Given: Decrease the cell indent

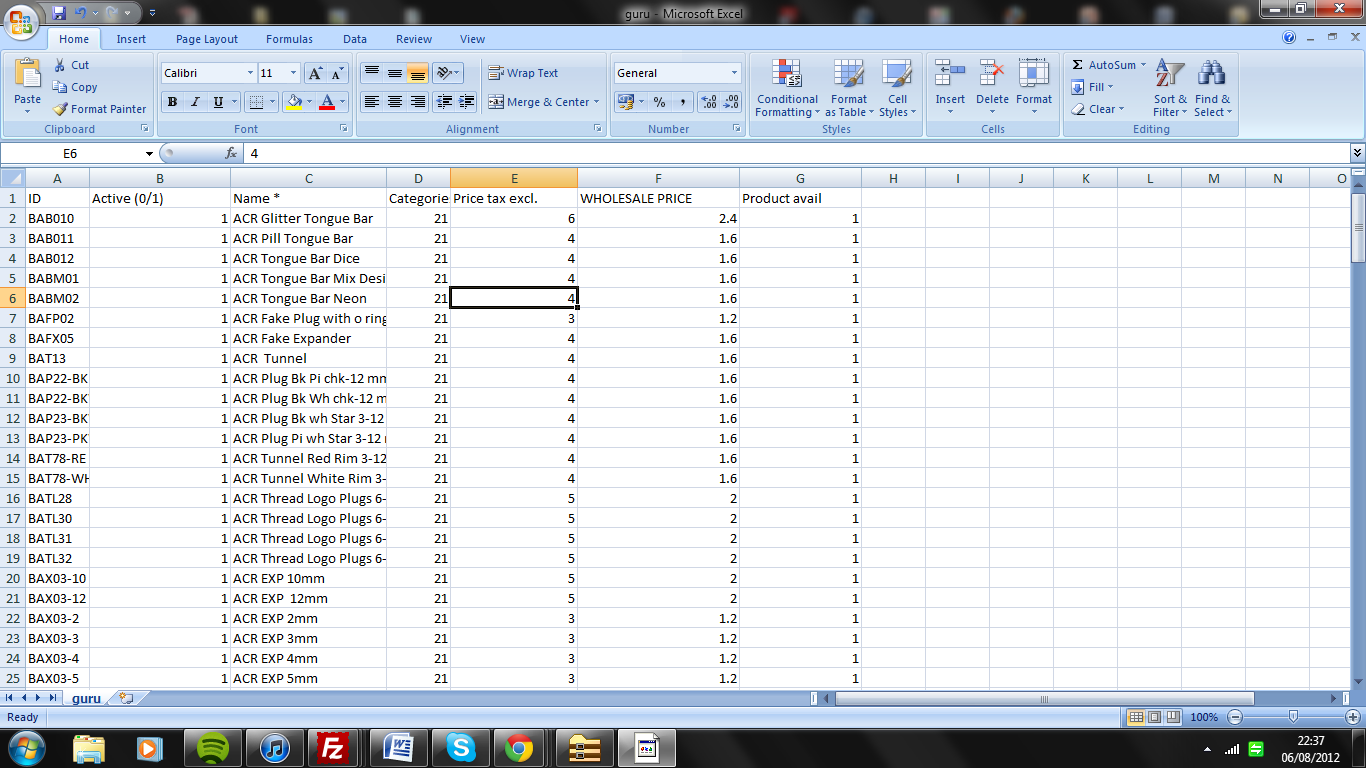Looking at the screenshot, I should [442, 102].
